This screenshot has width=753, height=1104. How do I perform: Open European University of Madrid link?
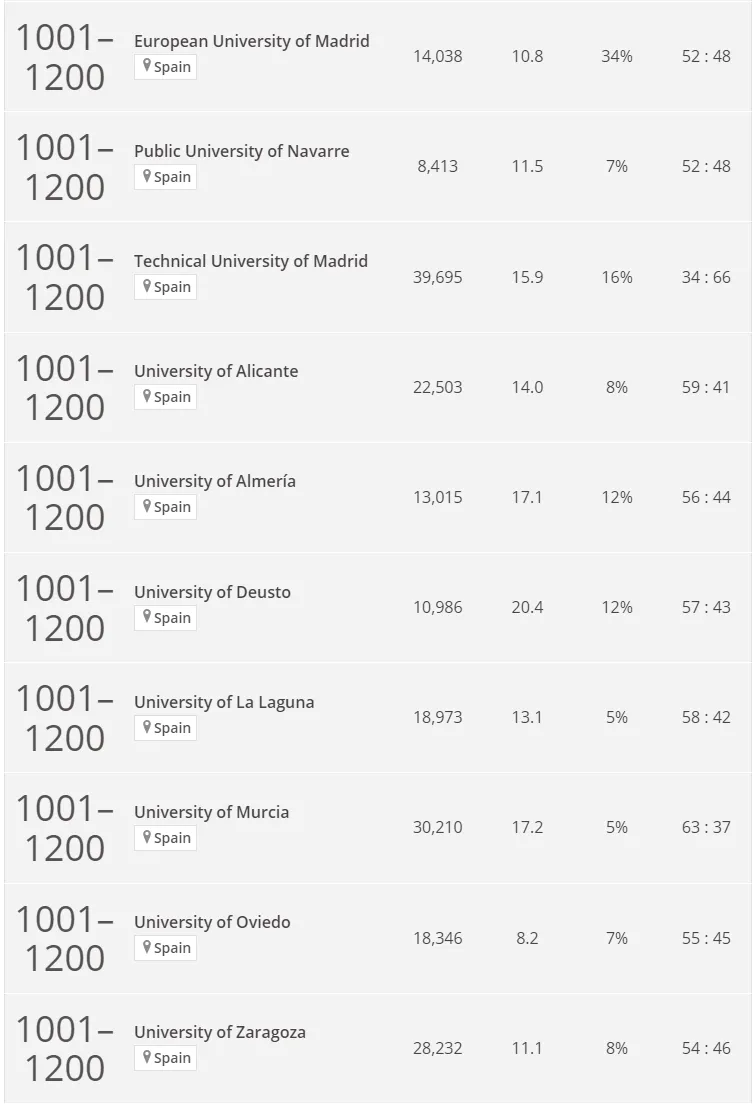251,42
